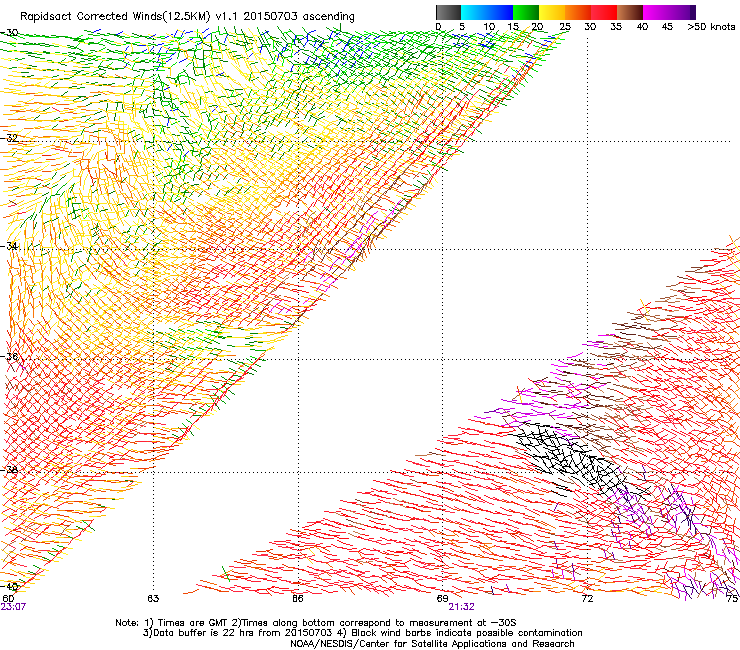Click the -38 latitude axis label
This screenshot has width=740, height=650.
point(9,470)
